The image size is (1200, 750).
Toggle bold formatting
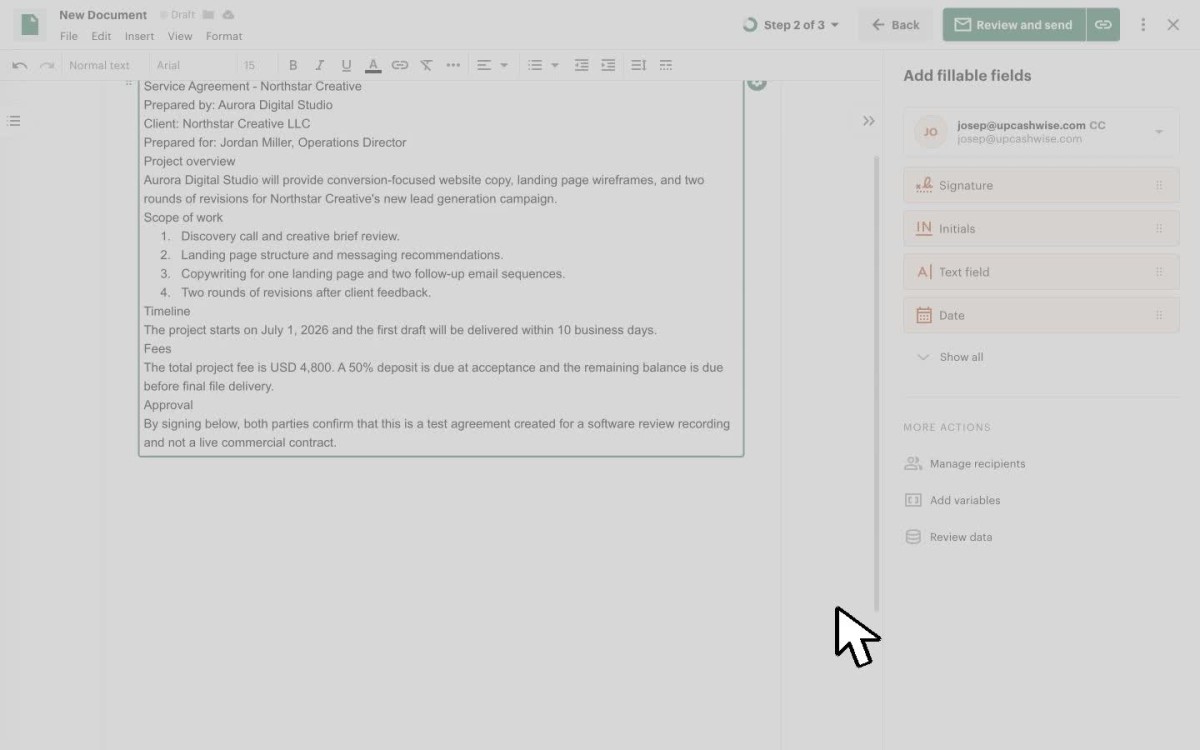pyautogui.click(x=293, y=65)
